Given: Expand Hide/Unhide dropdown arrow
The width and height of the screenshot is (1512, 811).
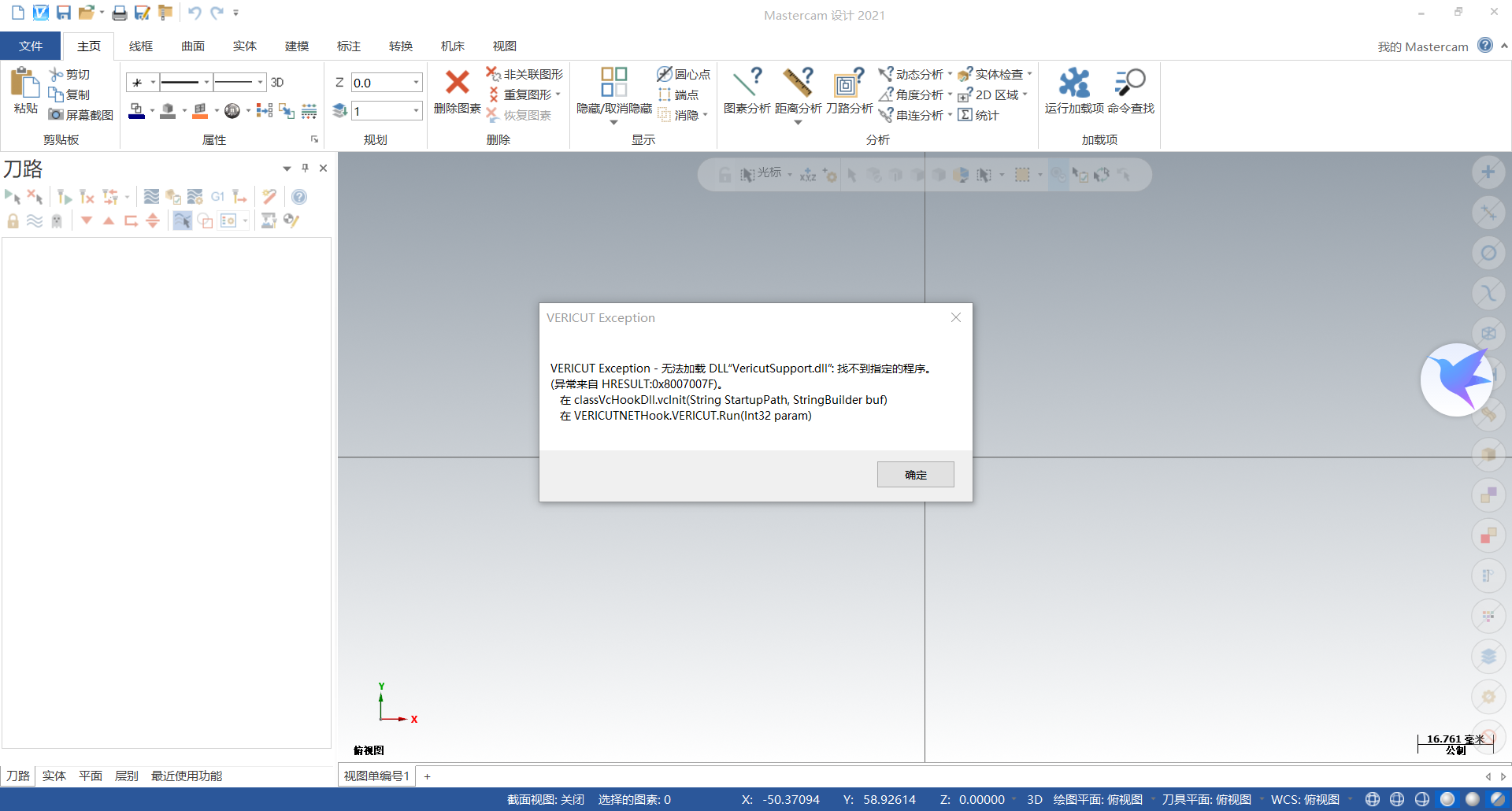Looking at the screenshot, I should pos(613,123).
